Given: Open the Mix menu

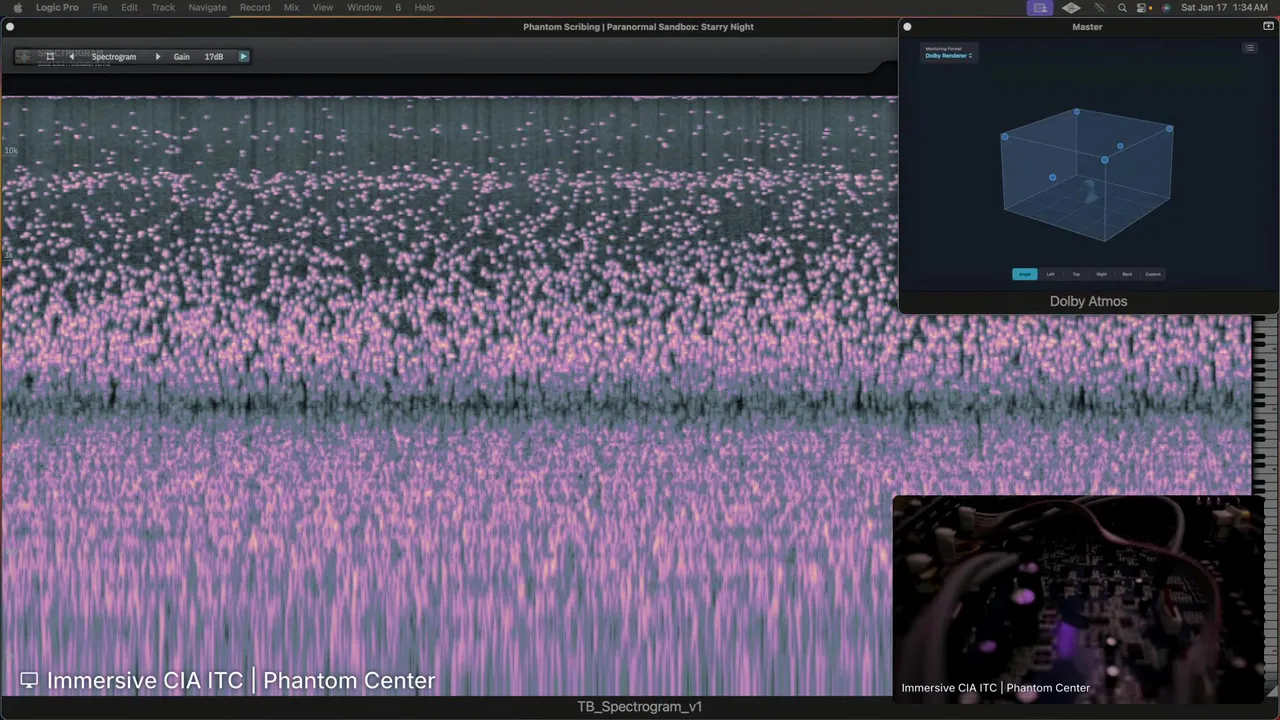Looking at the screenshot, I should (291, 7).
